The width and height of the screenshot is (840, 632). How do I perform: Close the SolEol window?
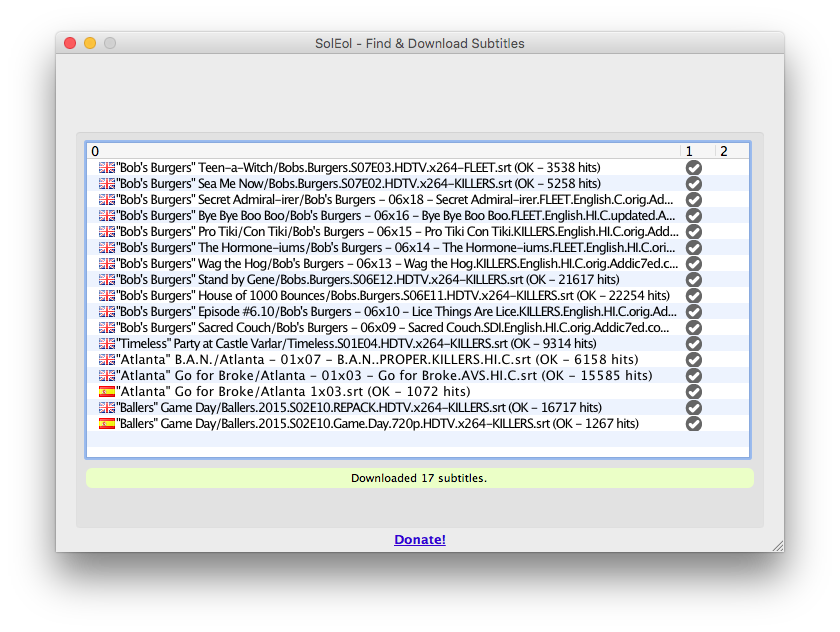point(70,43)
